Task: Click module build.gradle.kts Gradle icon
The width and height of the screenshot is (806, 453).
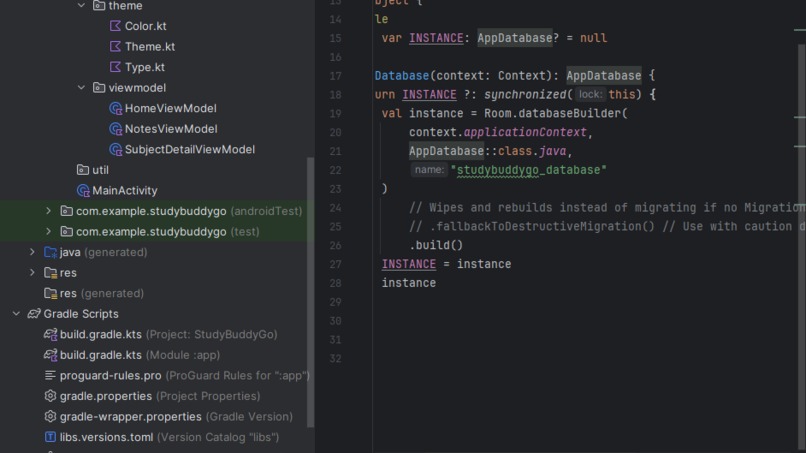Action: [50, 355]
